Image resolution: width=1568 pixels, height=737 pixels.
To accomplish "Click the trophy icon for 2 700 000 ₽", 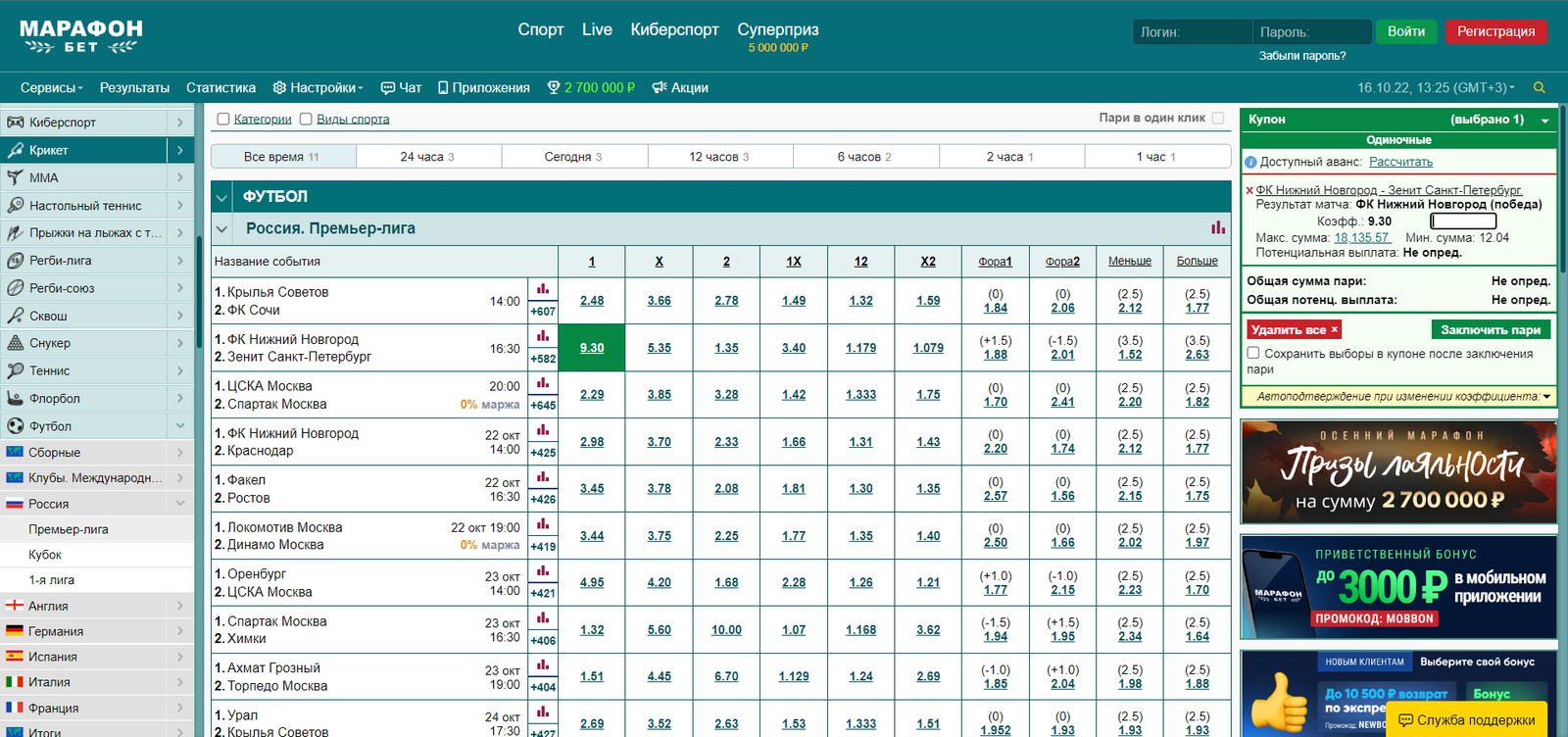I will [x=554, y=87].
